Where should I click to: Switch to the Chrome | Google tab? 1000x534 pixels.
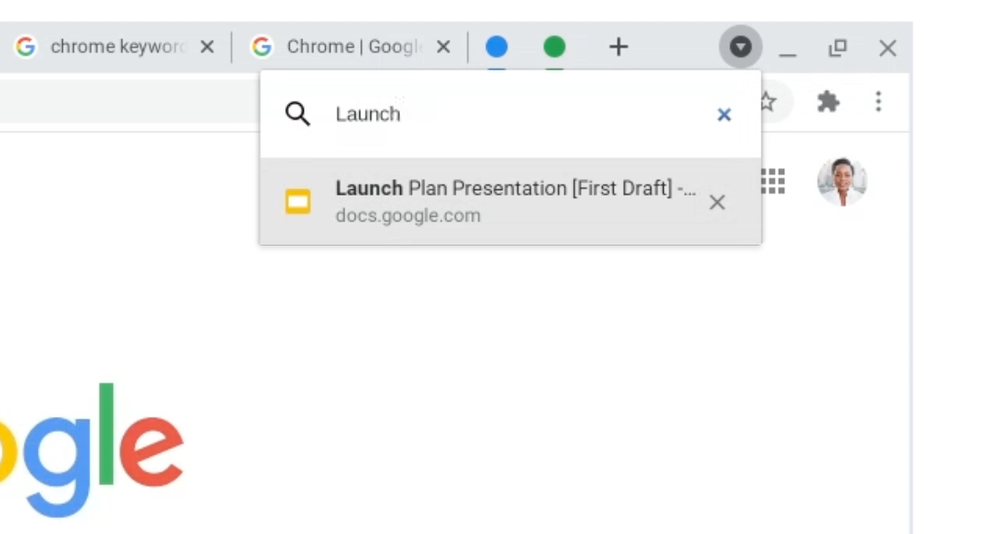click(x=345, y=47)
